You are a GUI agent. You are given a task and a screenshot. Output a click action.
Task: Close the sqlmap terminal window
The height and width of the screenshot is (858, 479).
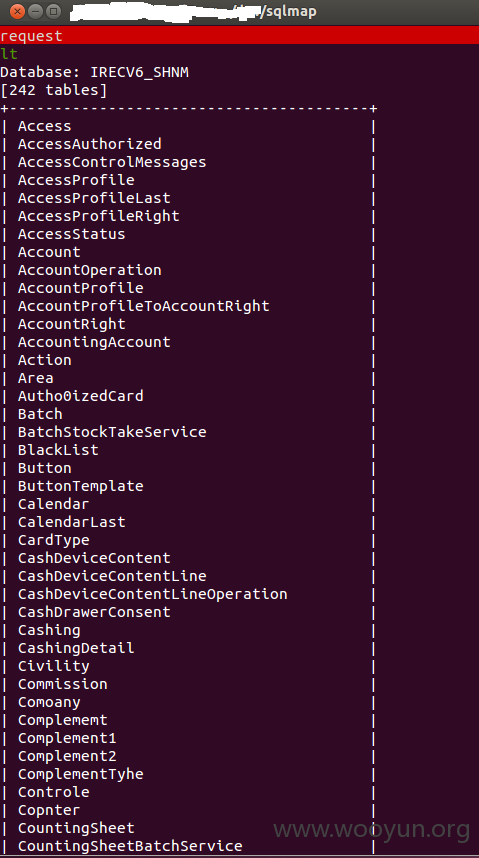[18, 11]
